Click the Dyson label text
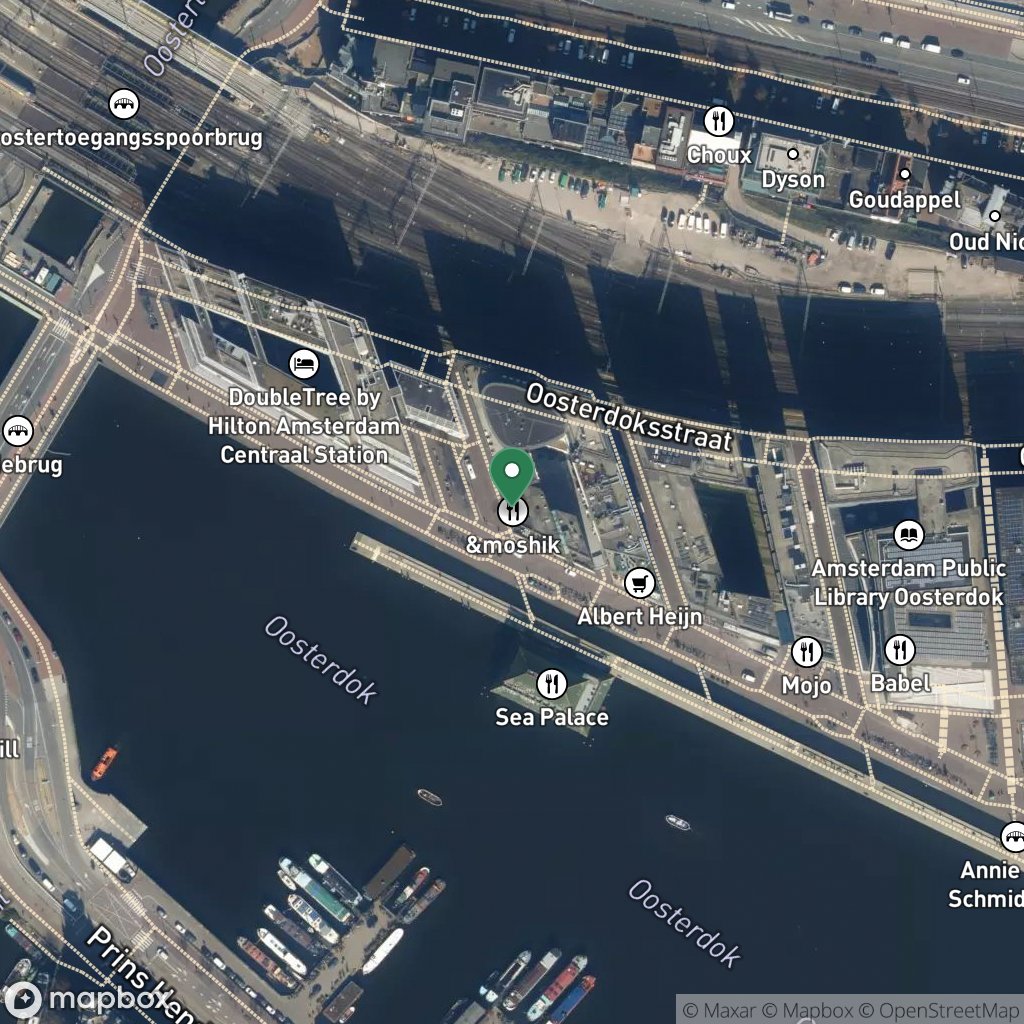This screenshot has width=1024, height=1024. pyautogui.click(x=793, y=180)
